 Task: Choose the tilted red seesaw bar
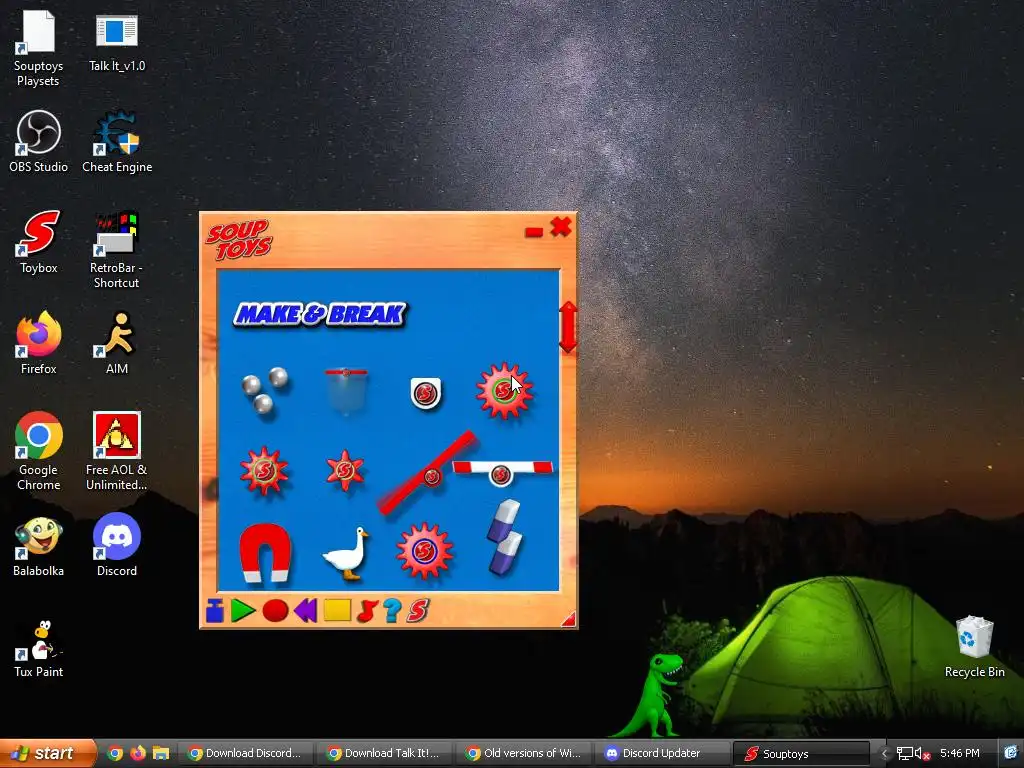427,473
